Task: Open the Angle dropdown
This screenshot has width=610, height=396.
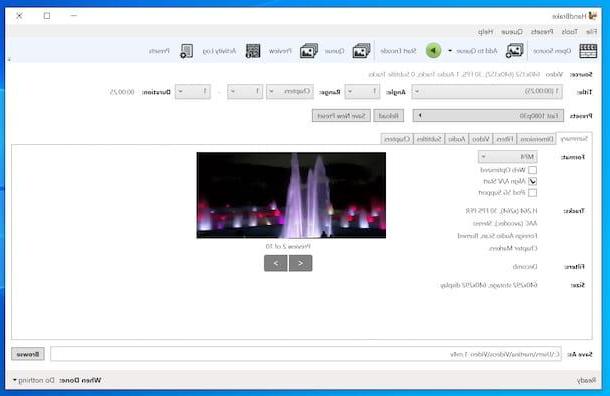Action: [x=362, y=92]
